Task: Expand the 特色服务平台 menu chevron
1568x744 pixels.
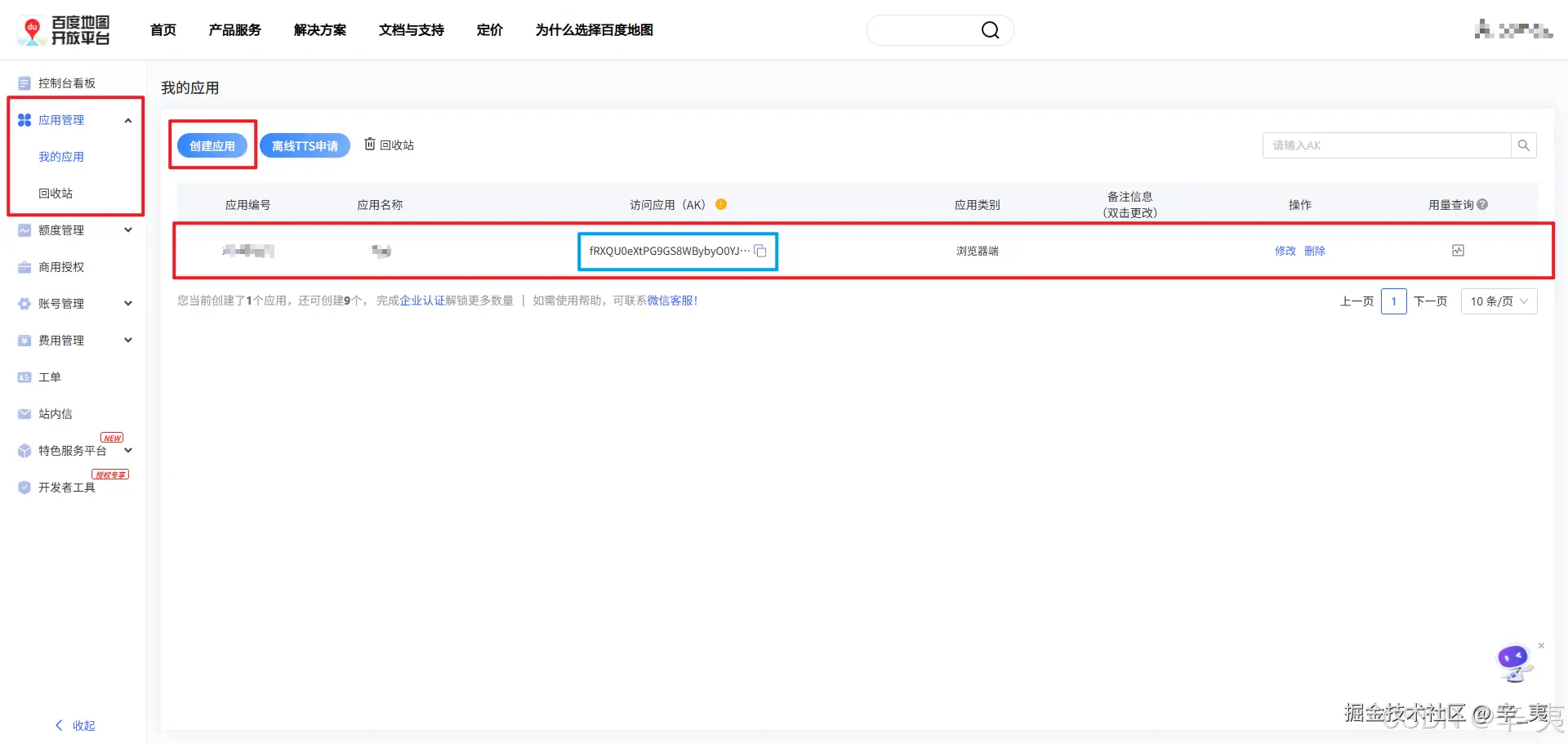Action: coord(128,451)
